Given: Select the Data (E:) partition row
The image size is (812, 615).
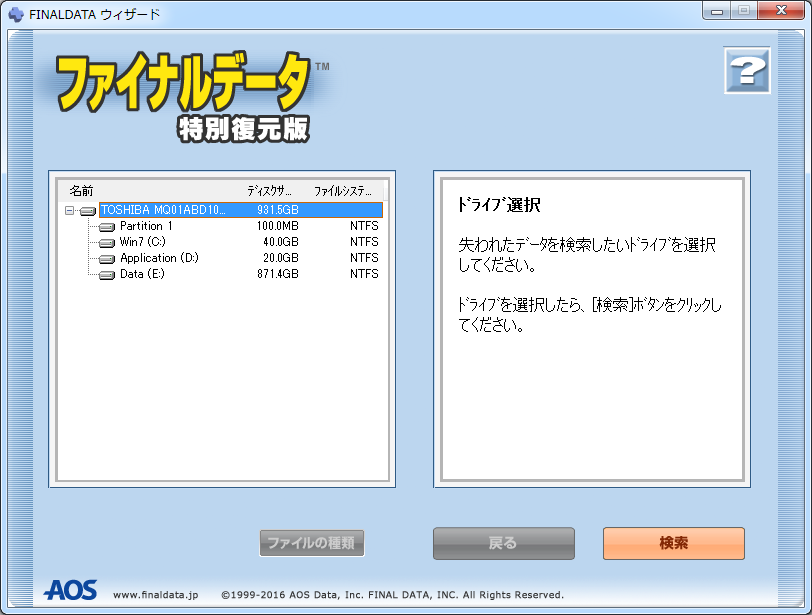Looking at the screenshot, I should [x=141, y=274].
